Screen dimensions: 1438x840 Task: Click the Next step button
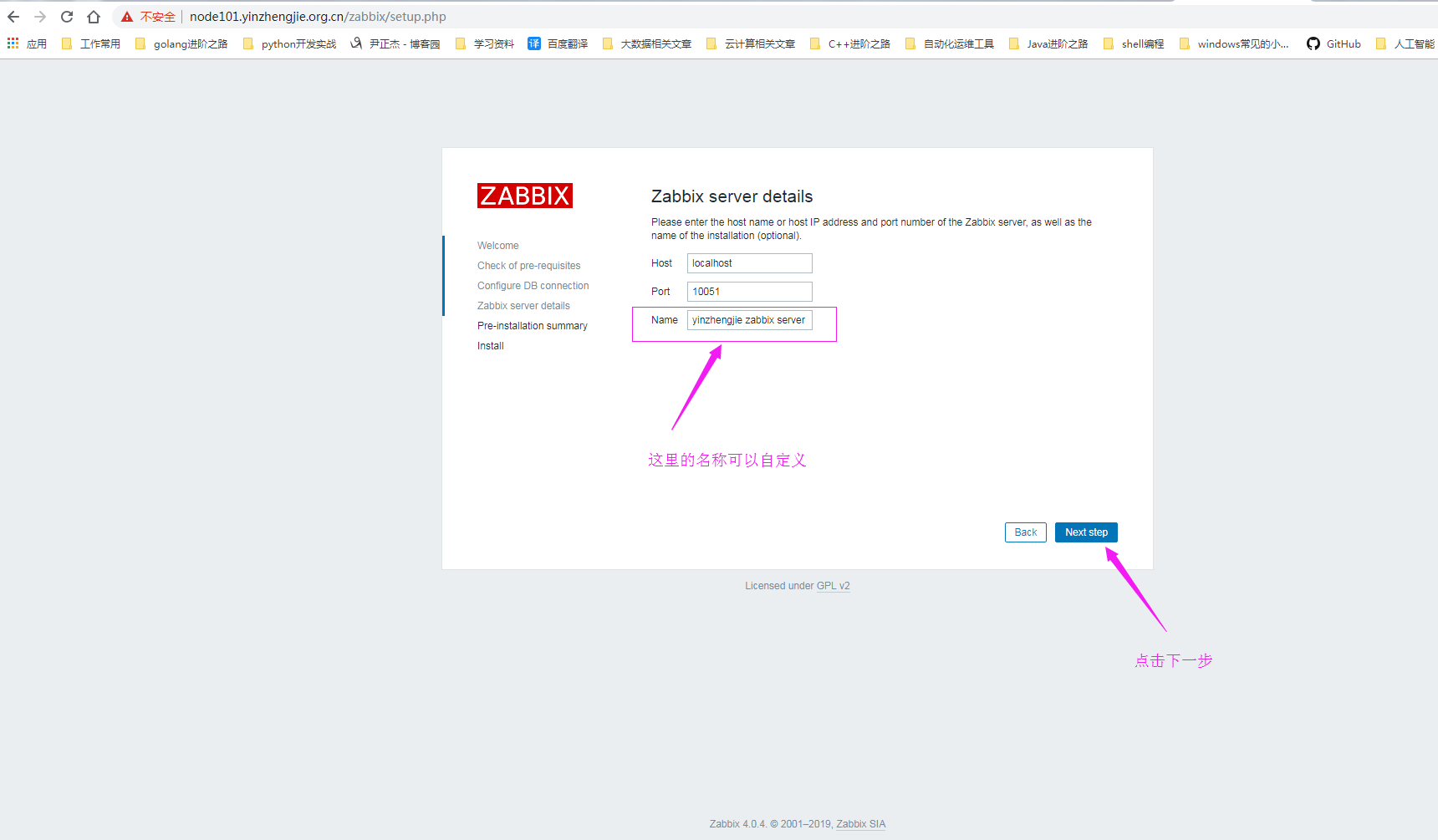[x=1086, y=532]
